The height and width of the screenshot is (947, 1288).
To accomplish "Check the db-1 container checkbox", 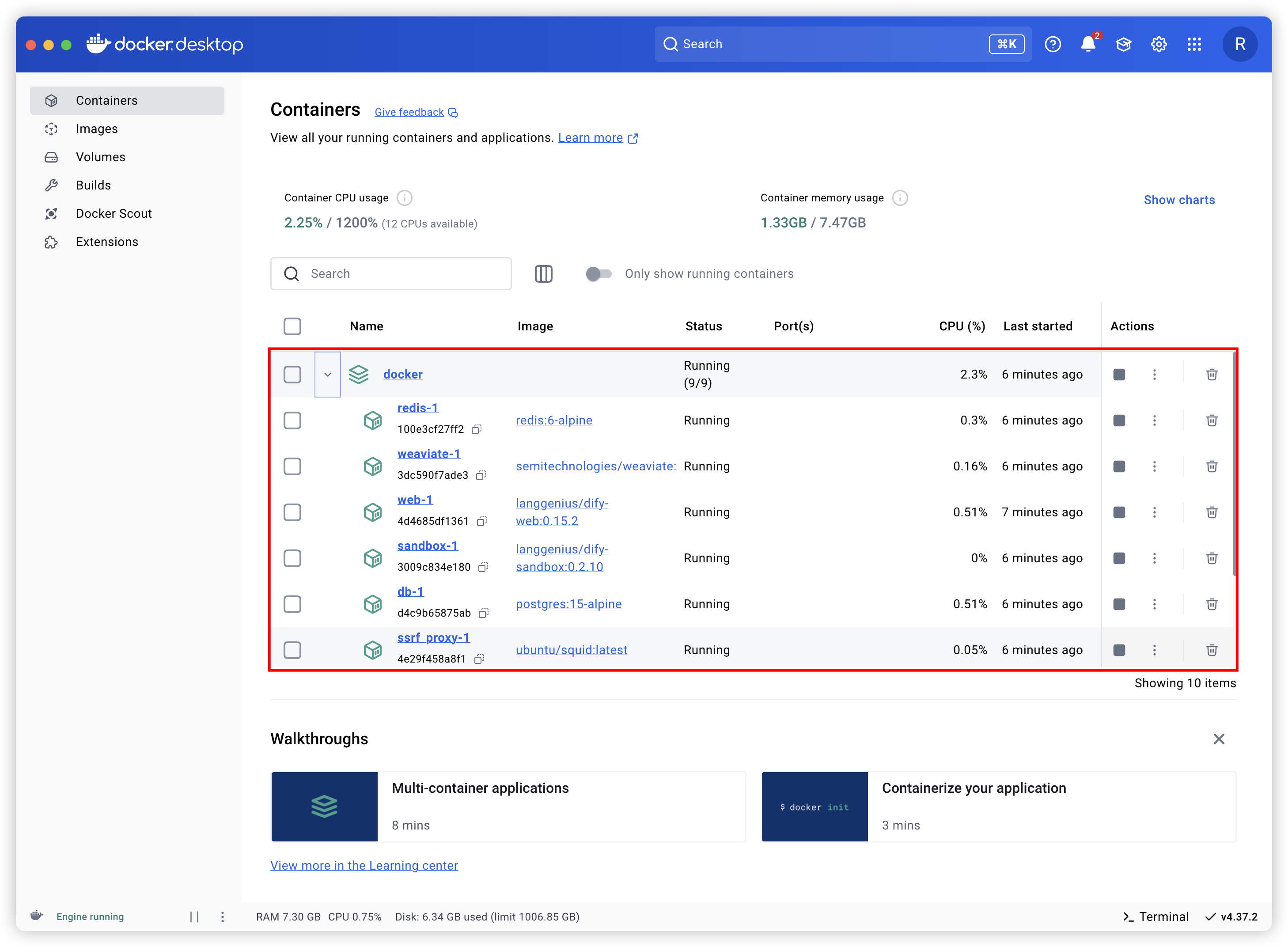I will coord(293,603).
